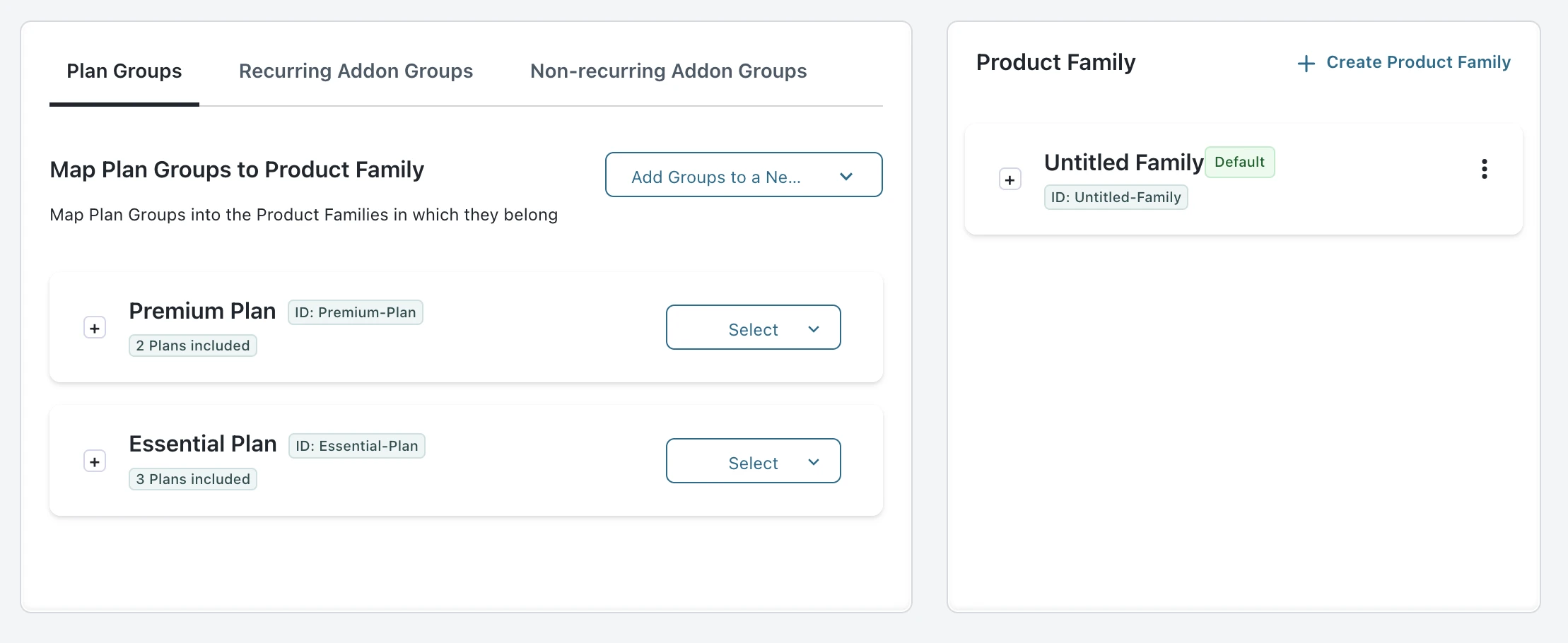
Task: Open the Select dropdown for Premium Plan
Action: (x=752, y=328)
